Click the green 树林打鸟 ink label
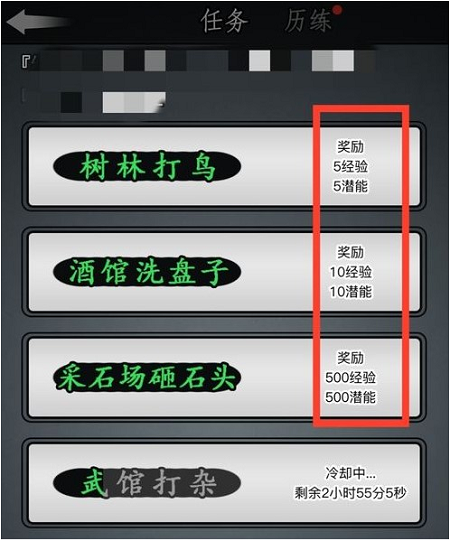Viewport: 450px width, 541px height. (147, 168)
